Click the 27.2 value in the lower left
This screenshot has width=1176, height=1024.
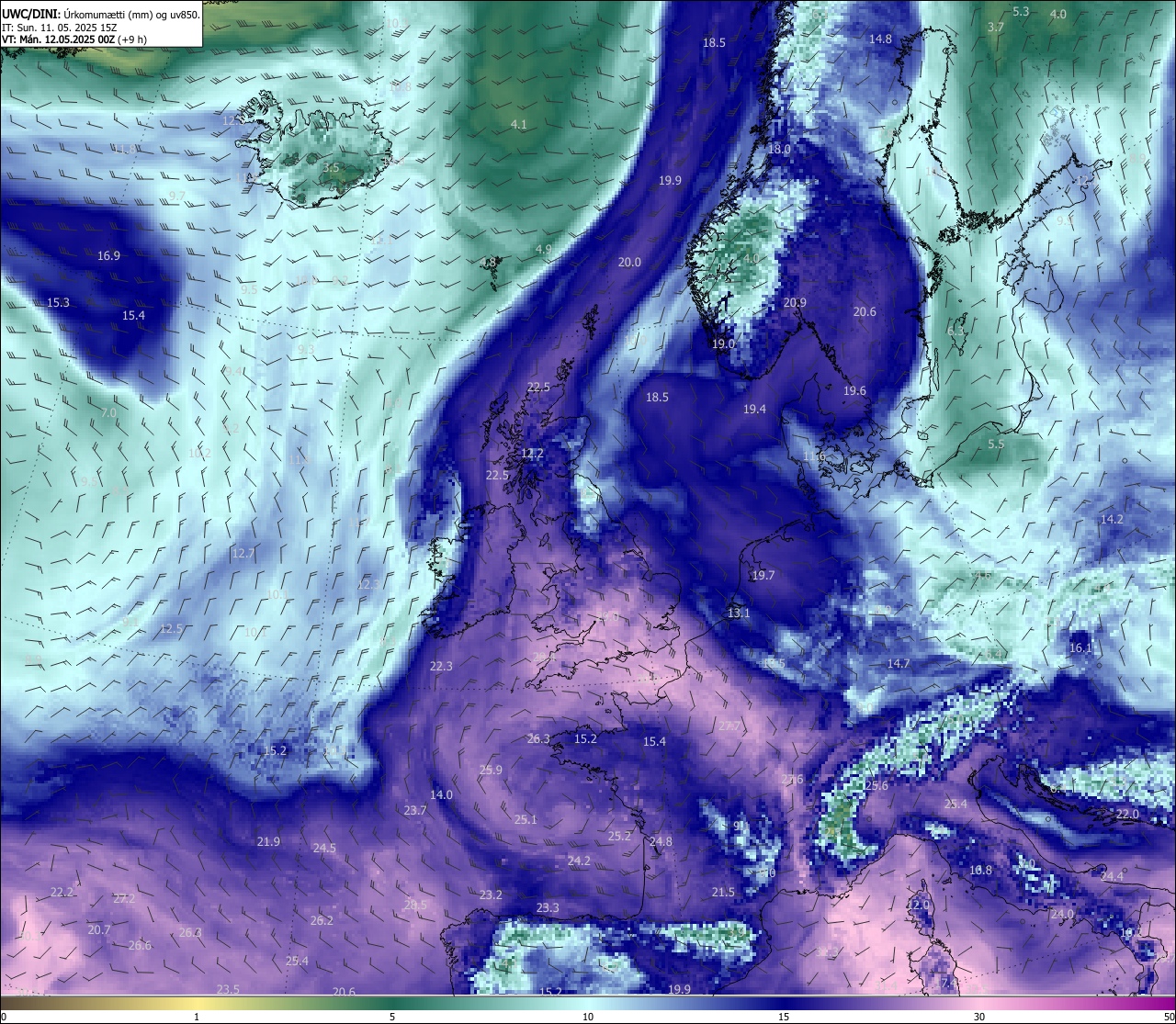(124, 898)
